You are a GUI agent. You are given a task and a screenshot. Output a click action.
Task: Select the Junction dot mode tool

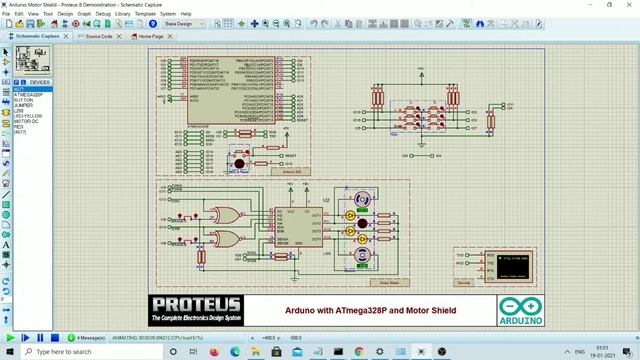(6, 72)
